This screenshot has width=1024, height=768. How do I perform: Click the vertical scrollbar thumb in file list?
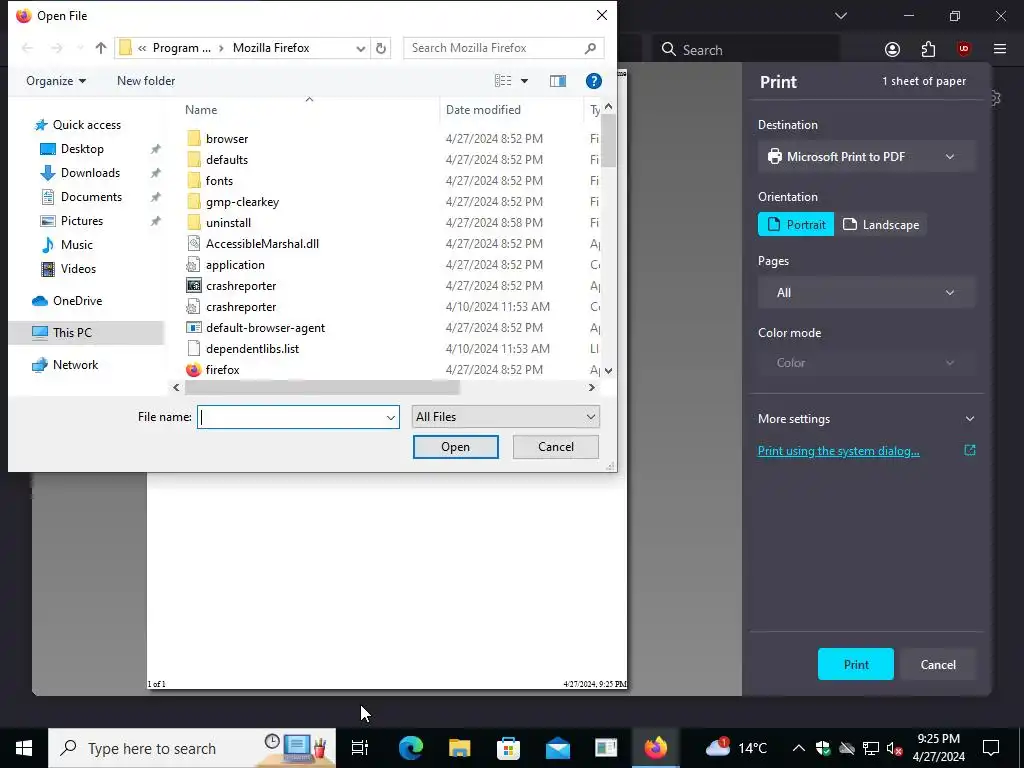pyautogui.click(x=609, y=139)
